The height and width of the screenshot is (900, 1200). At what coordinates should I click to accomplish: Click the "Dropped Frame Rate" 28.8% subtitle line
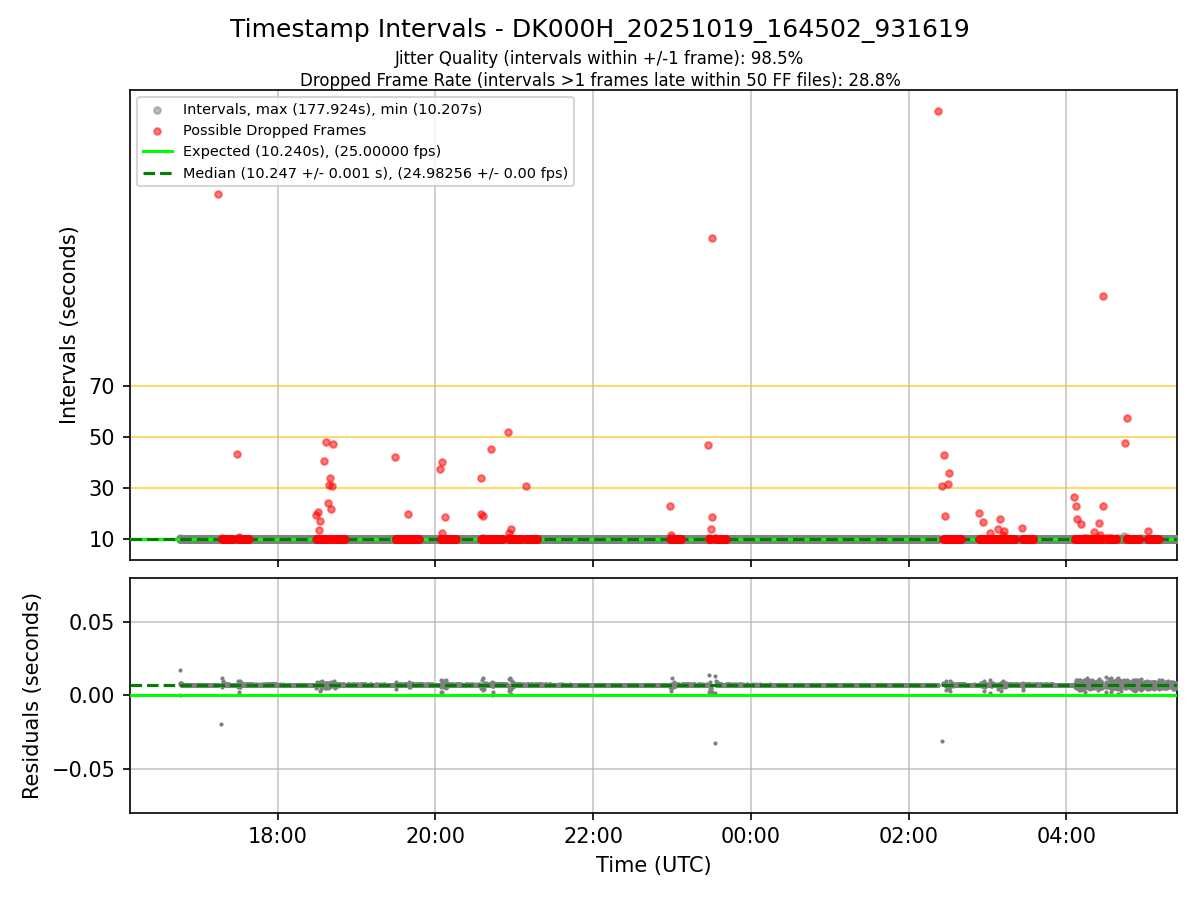[600, 80]
